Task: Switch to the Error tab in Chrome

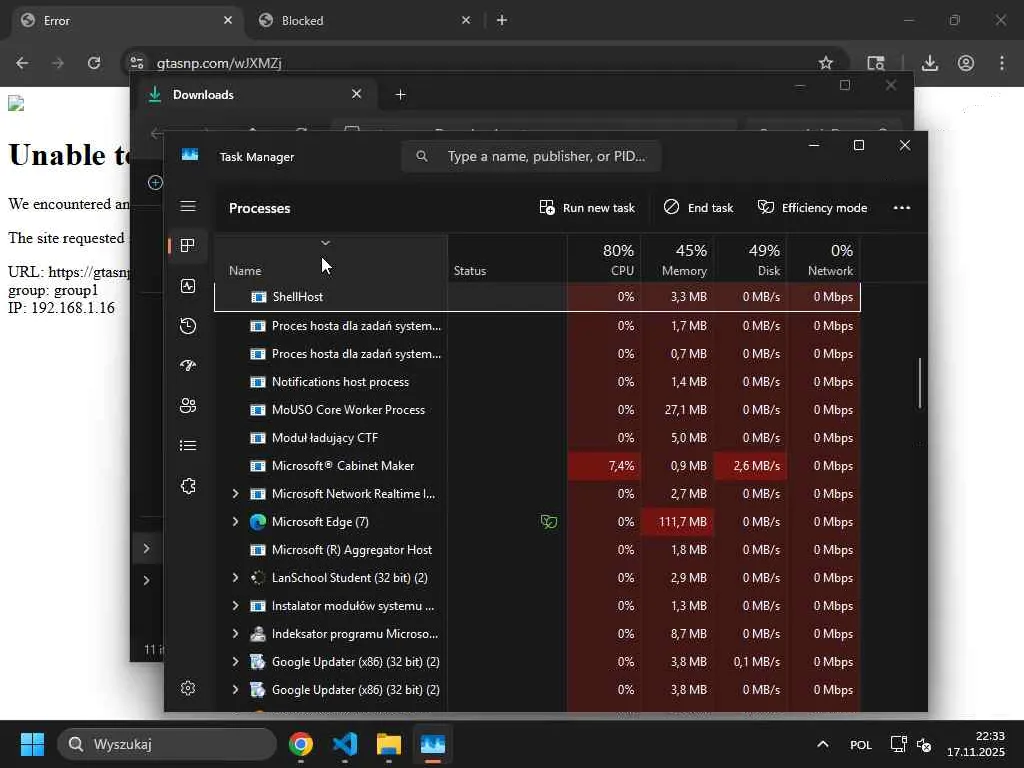Action: [127, 21]
